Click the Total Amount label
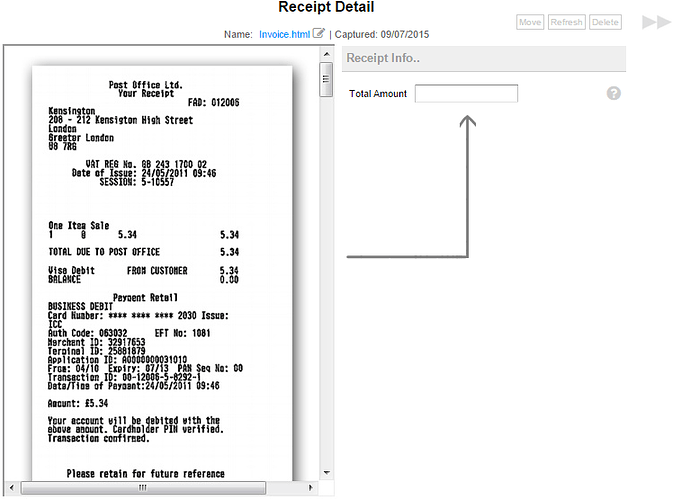673x500 pixels. pyautogui.click(x=378, y=94)
